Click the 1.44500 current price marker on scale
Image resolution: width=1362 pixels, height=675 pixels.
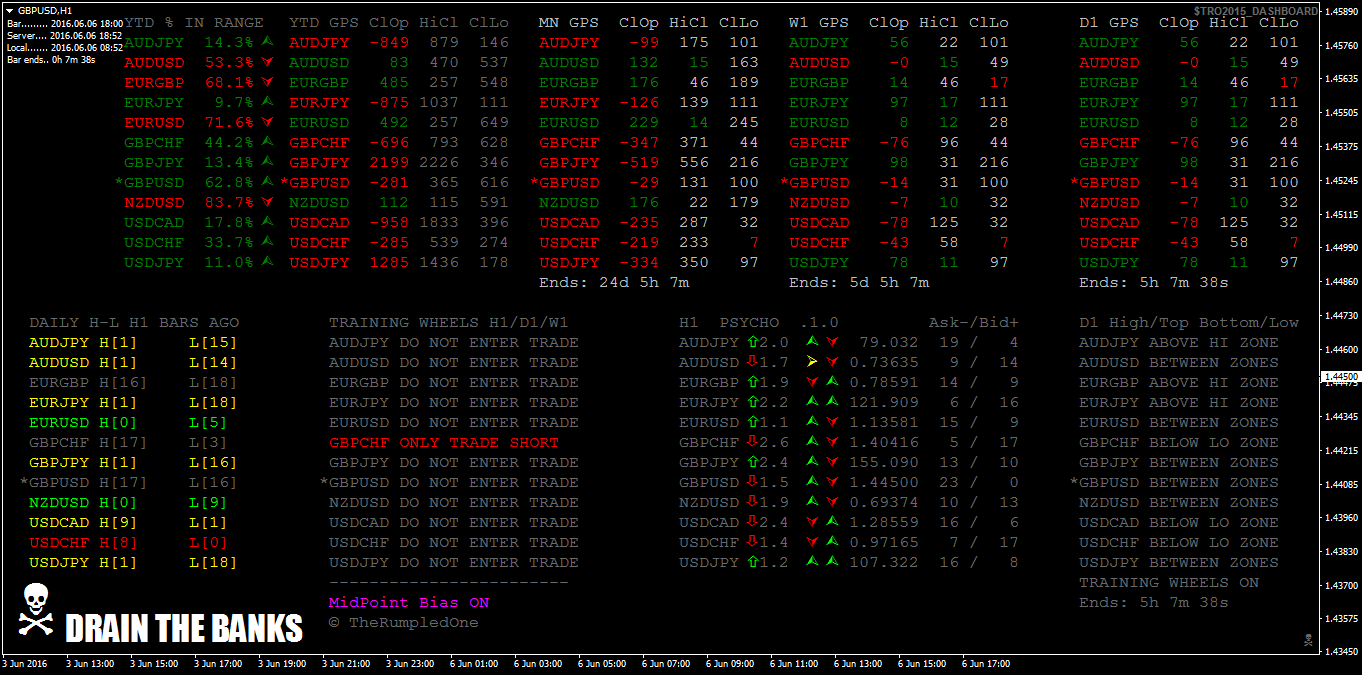coord(1340,377)
